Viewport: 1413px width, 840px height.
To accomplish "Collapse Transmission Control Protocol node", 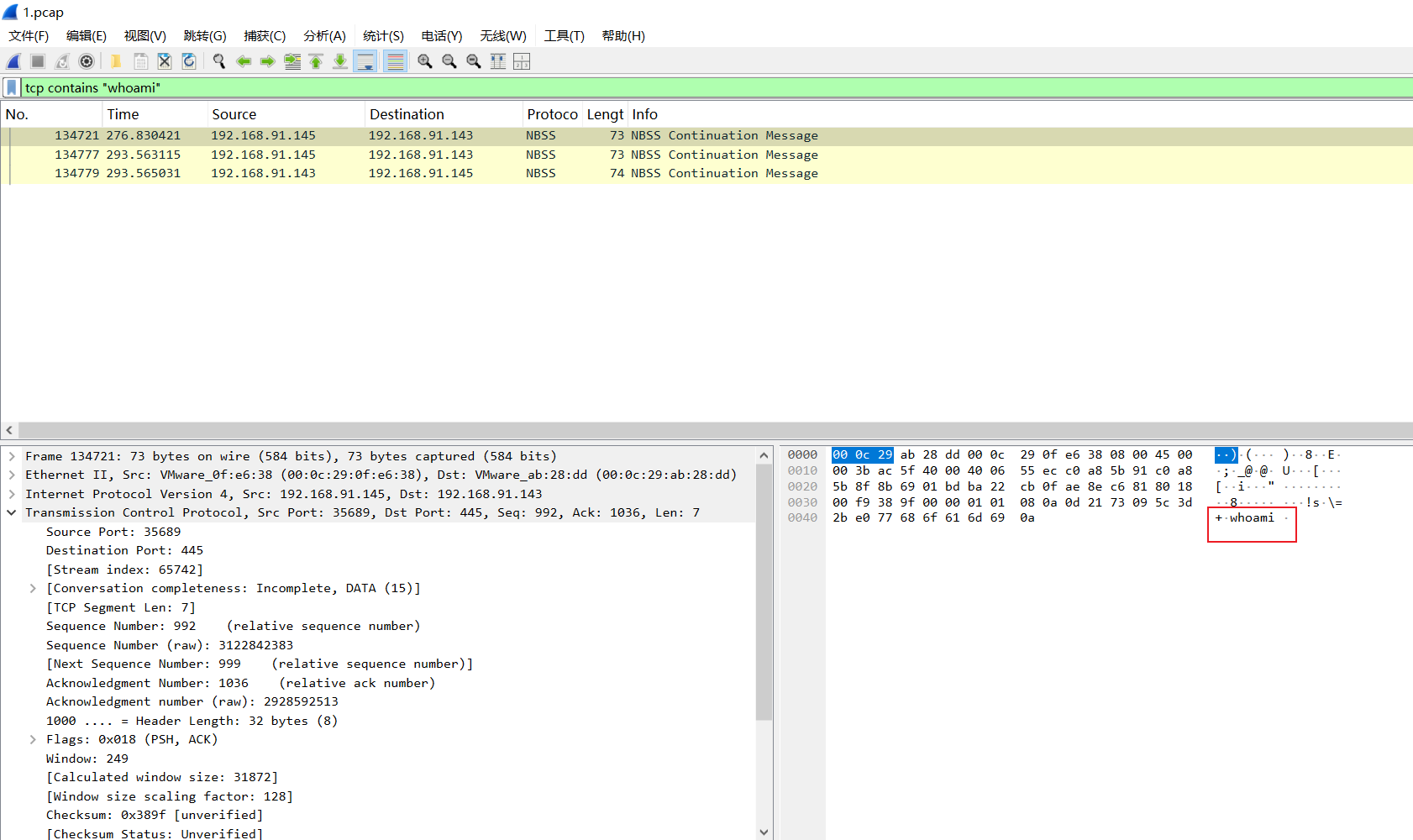I will click(x=12, y=512).
